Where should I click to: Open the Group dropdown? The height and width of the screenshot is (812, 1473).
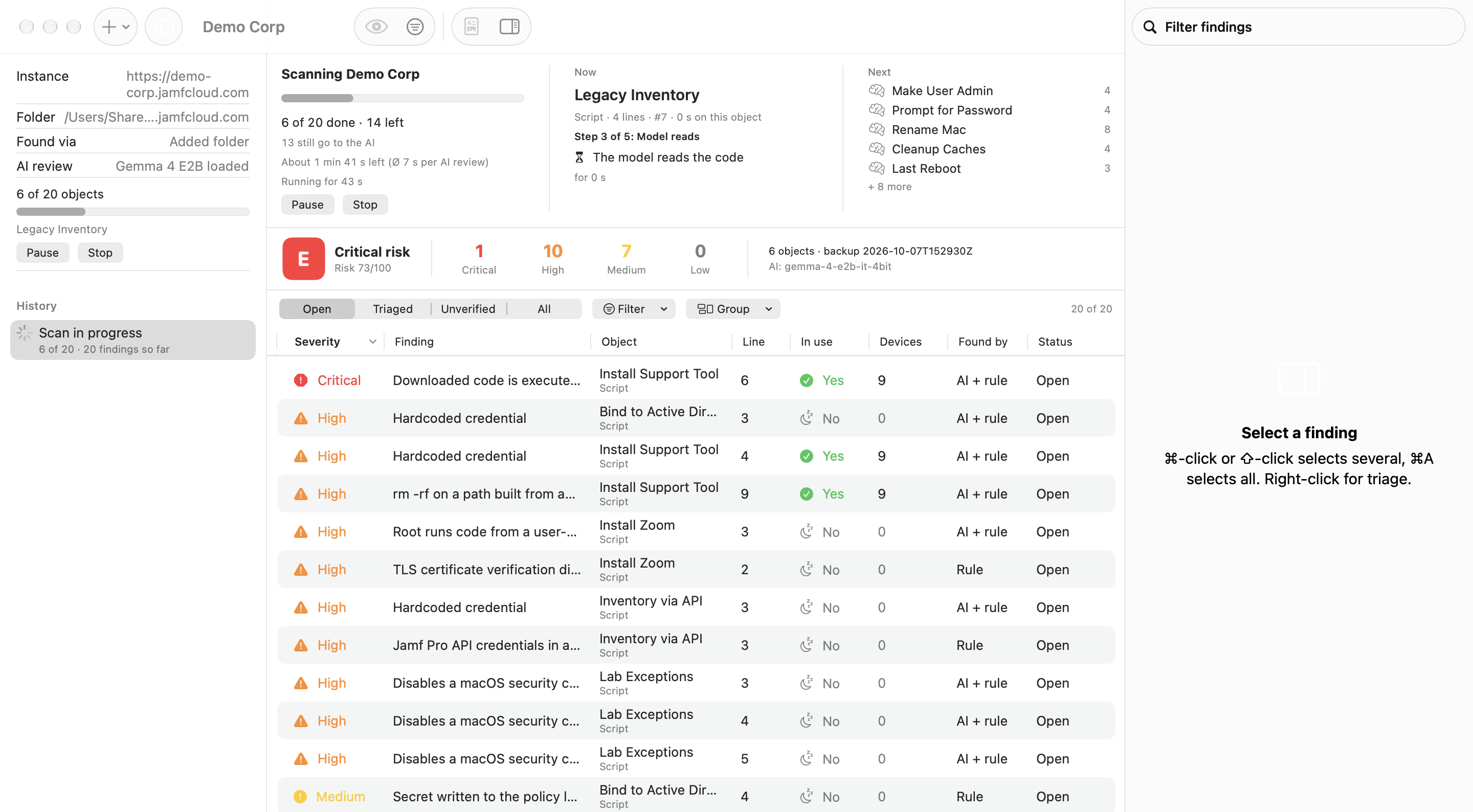733,309
